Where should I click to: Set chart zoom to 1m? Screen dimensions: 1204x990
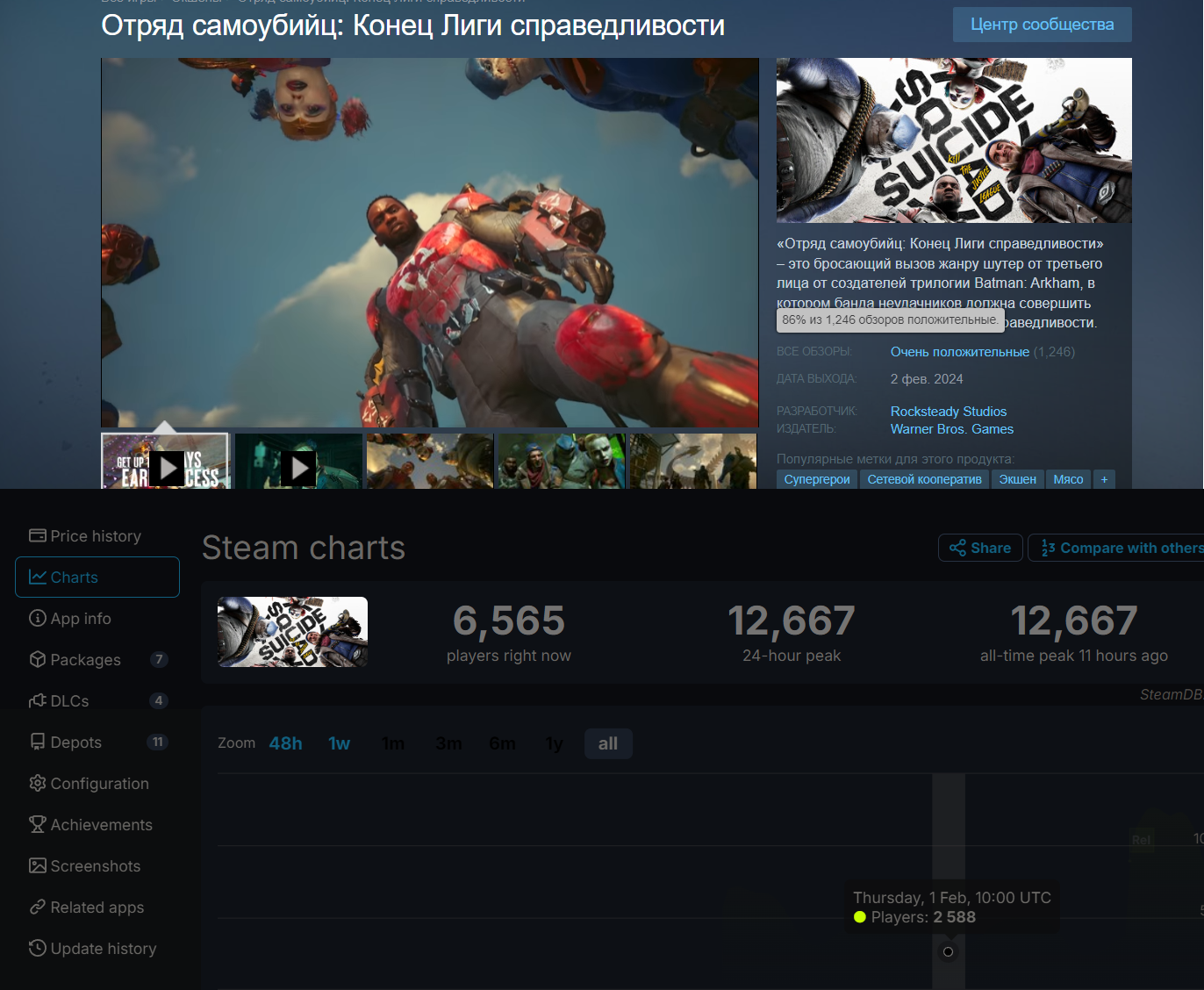[393, 743]
